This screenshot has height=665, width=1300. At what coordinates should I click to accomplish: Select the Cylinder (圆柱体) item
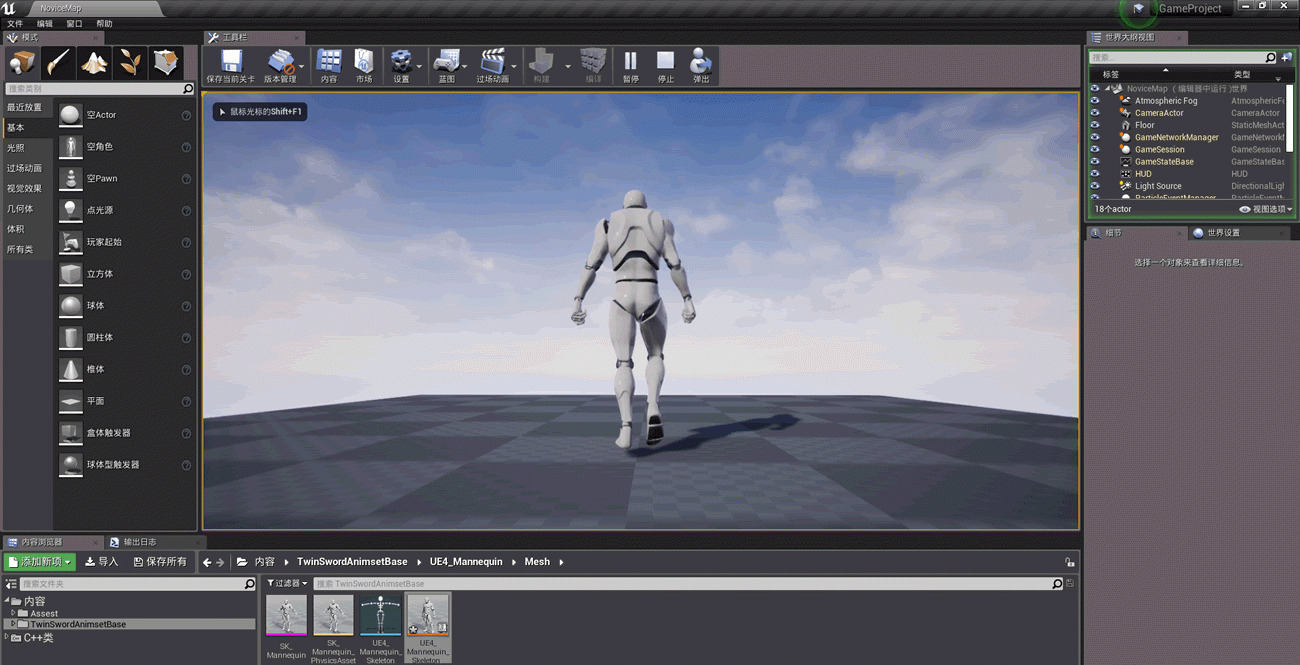(x=125, y=338)
